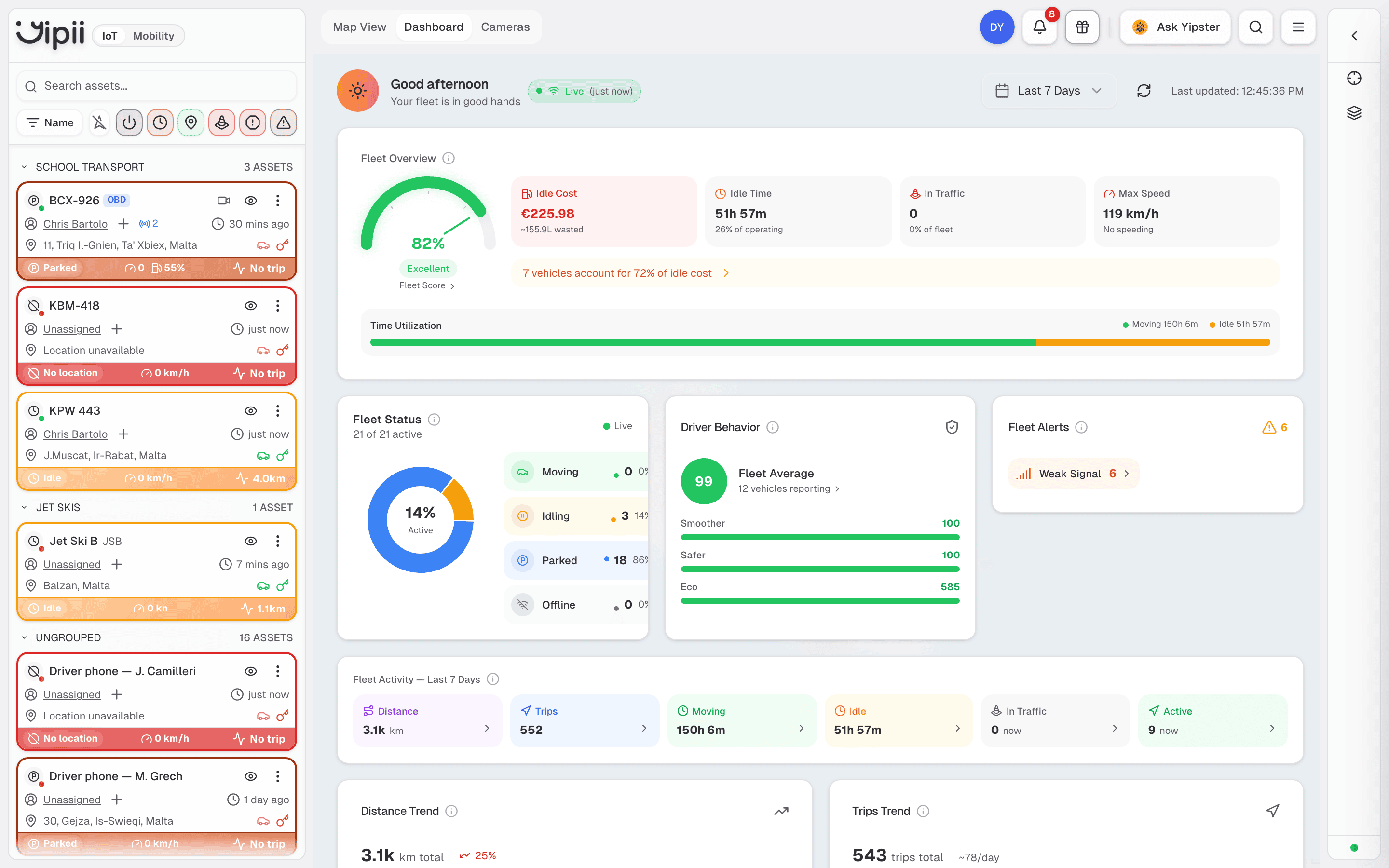
Task: Open the three-dot menu for KBM-418
Action: [278, 305]
